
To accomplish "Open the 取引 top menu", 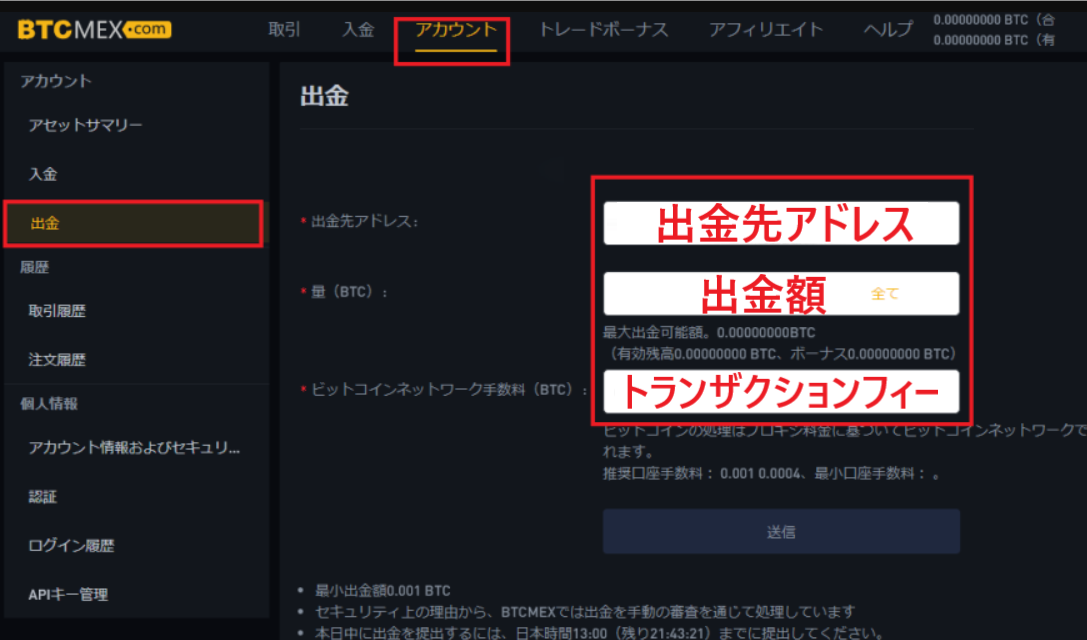I will pos(284,29).
